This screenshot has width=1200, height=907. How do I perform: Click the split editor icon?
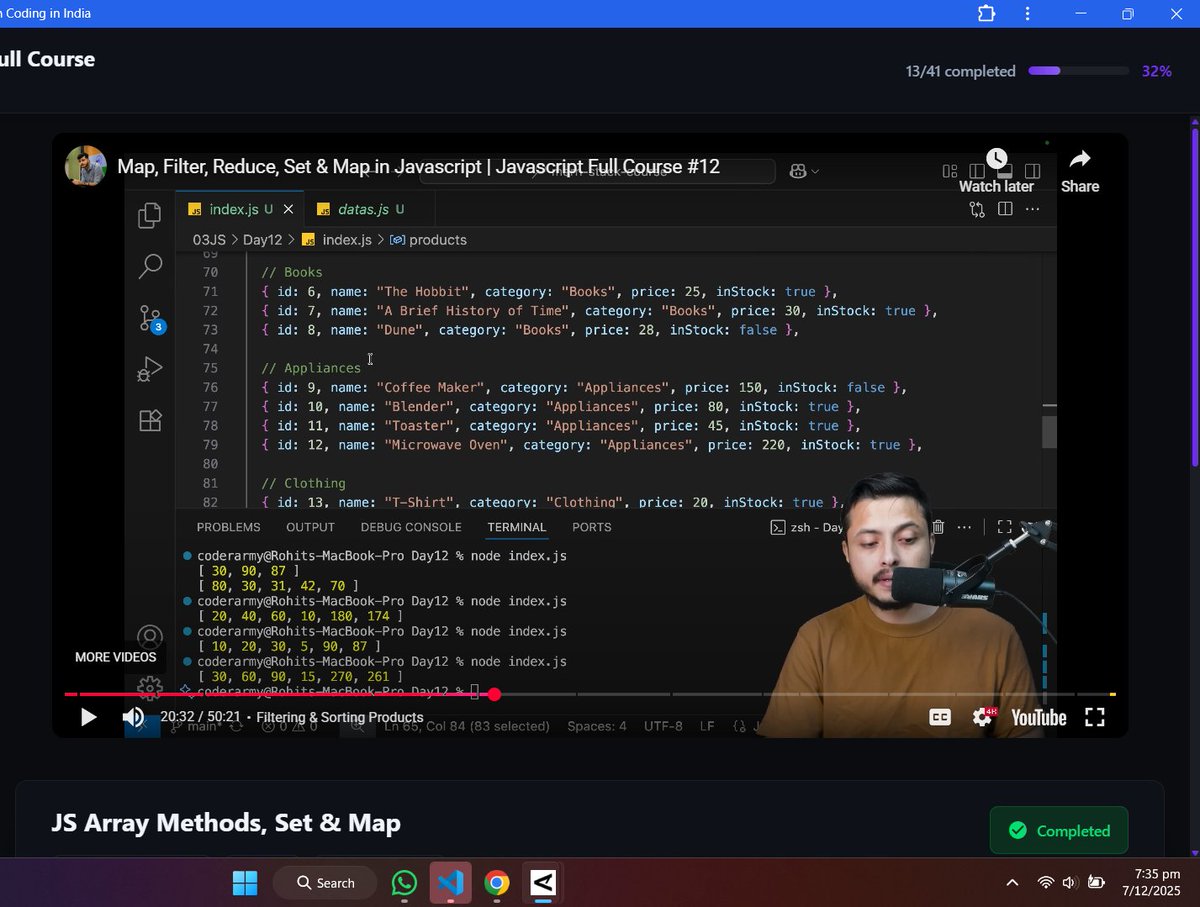[x=1005, y=209]
